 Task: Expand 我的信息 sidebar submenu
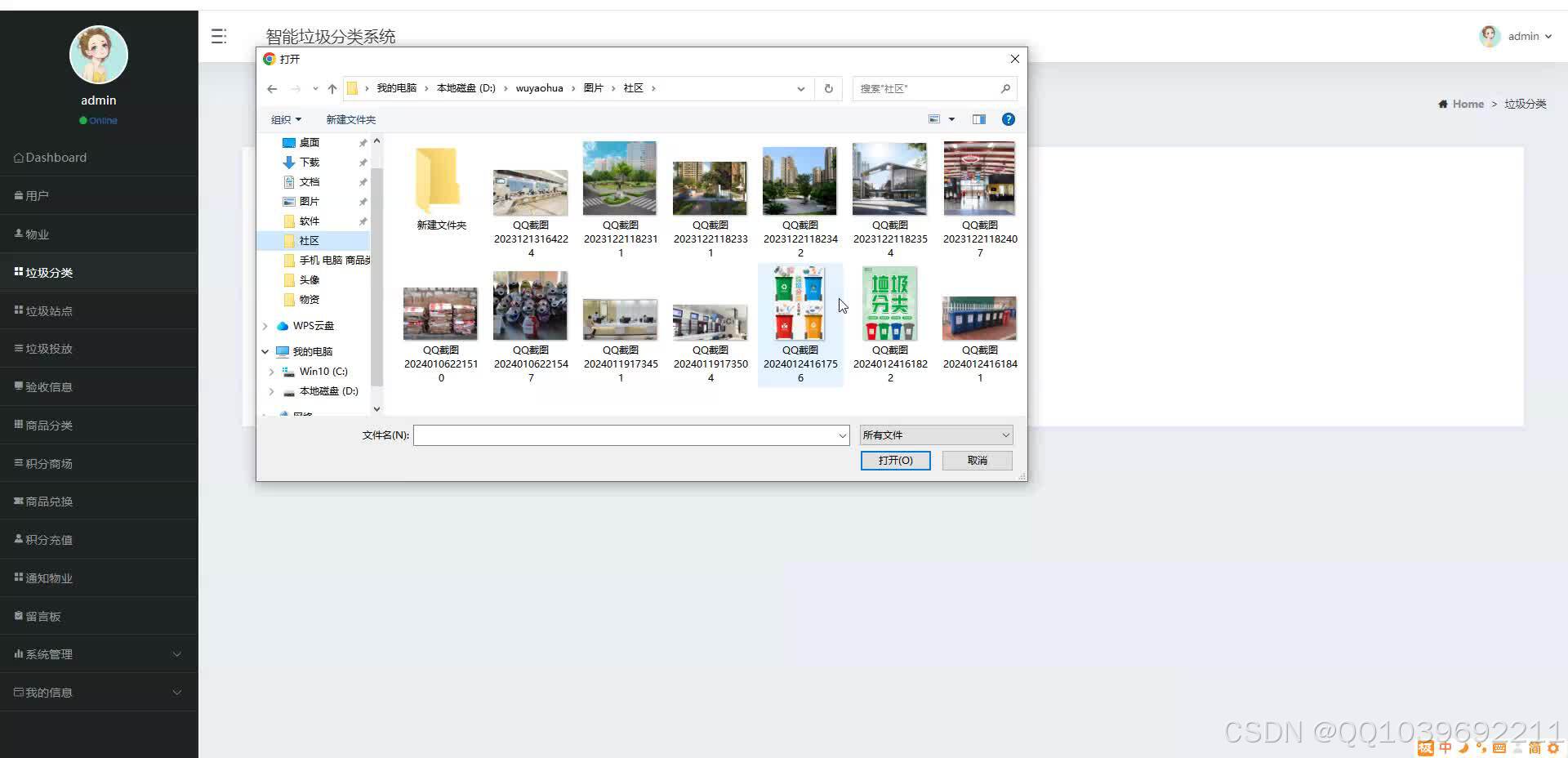click(x=99, y=693)
